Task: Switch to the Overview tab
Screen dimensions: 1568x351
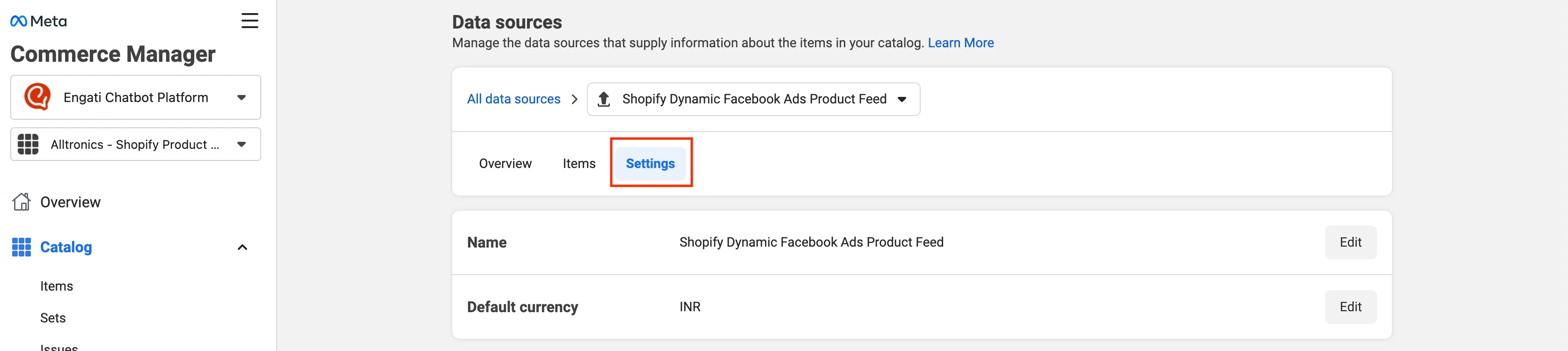Action: [x=505, y=164]
